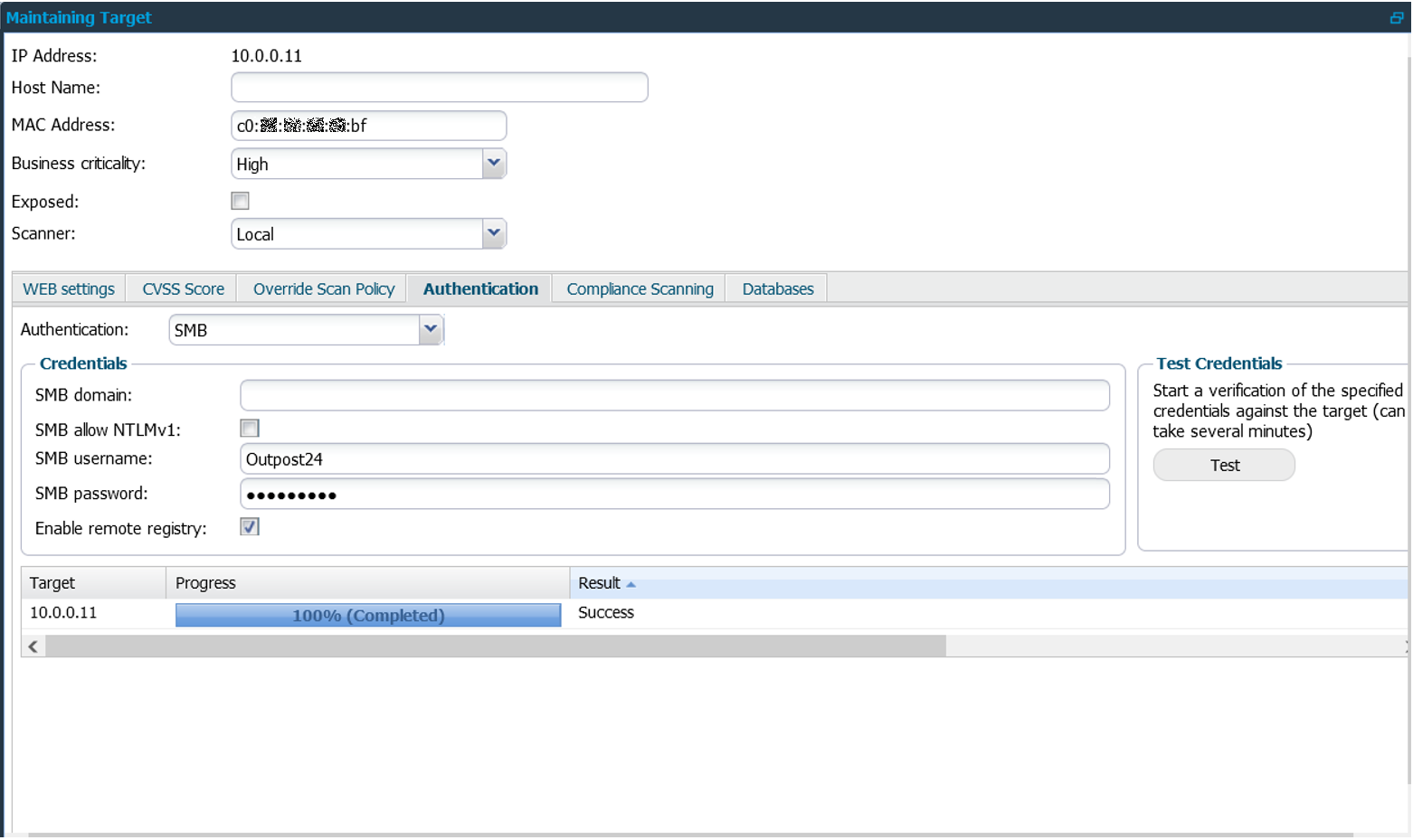Screen dimensions: 1413x840
Task: Disable Enable remote registry
Action: click(x=249, y=526)
